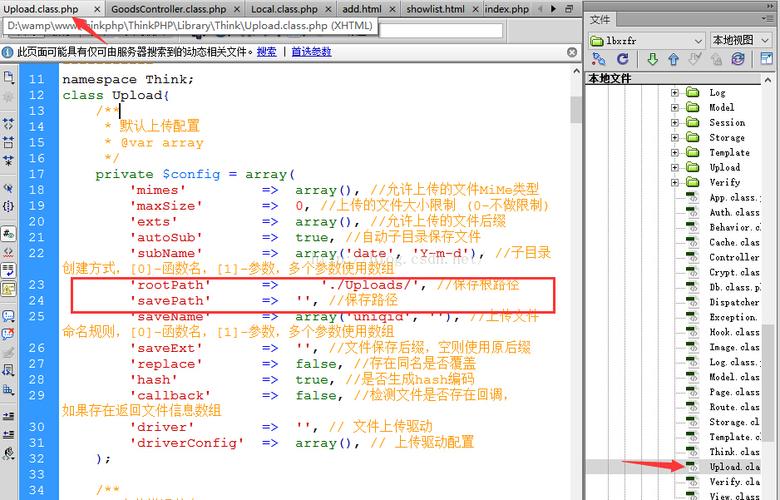Expand the Template folder
The width and height of the screenshot is (780, 500).
click(x=675, y=152)
